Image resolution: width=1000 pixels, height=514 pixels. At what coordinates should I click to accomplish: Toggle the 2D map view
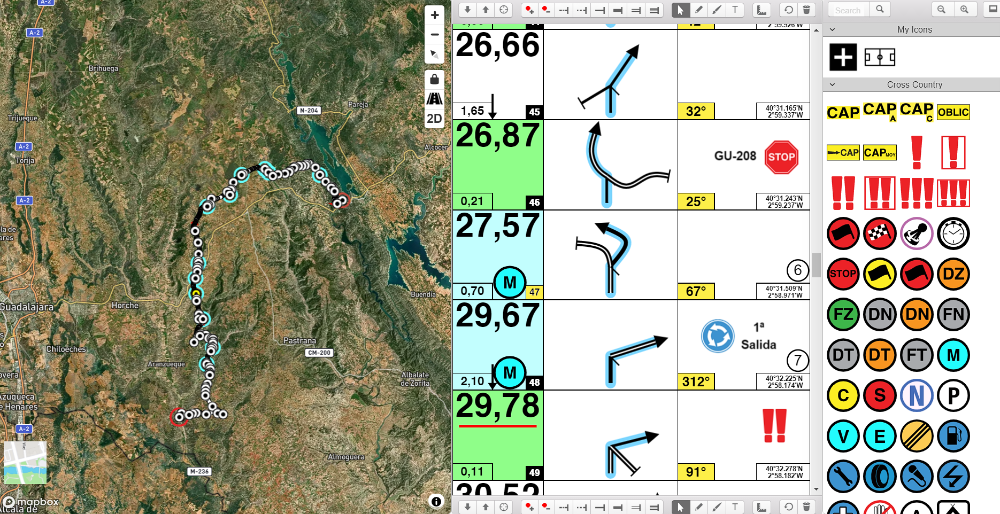pos(434,119)
